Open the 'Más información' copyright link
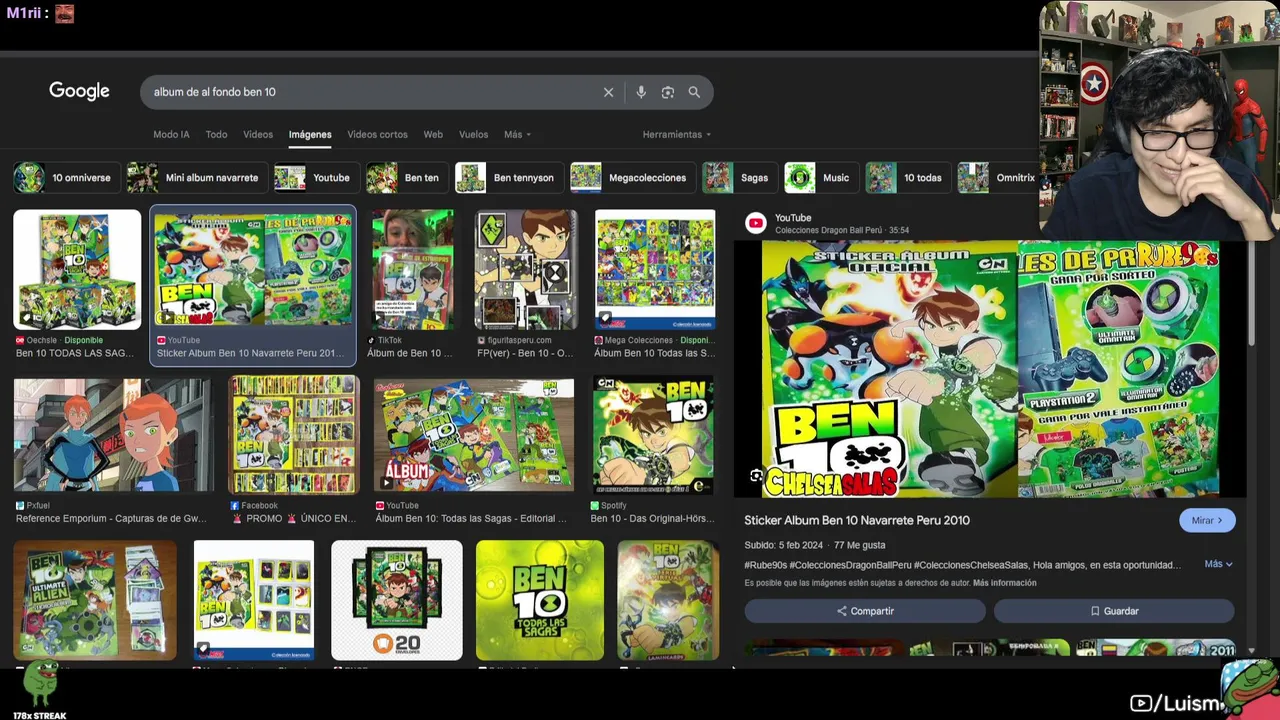 click(x=1004, y=583)
